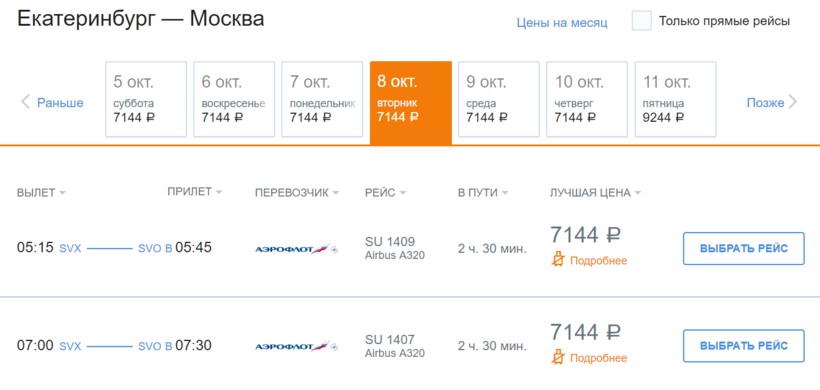Choose flight SU 1407 with ВЫБРАТЬ РЕЙС
Screen dimensions: 820x390
coord(744,346)
